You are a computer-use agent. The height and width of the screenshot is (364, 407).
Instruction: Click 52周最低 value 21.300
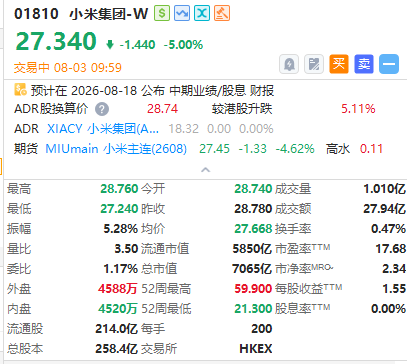[253, 309]
